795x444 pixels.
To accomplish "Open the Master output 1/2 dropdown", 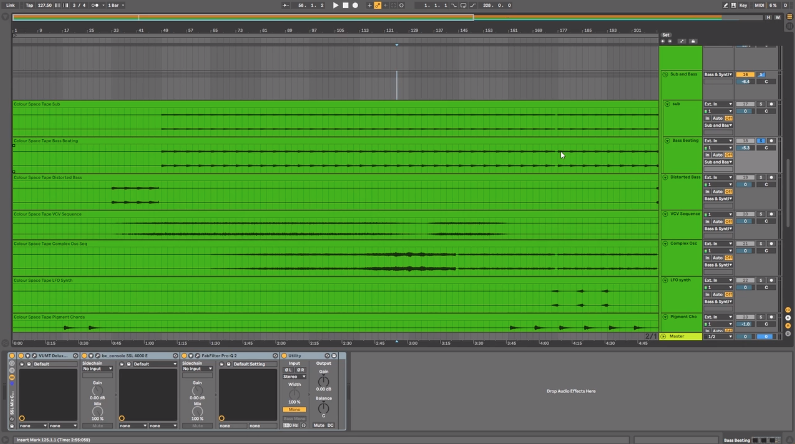I will click(718, 337).
